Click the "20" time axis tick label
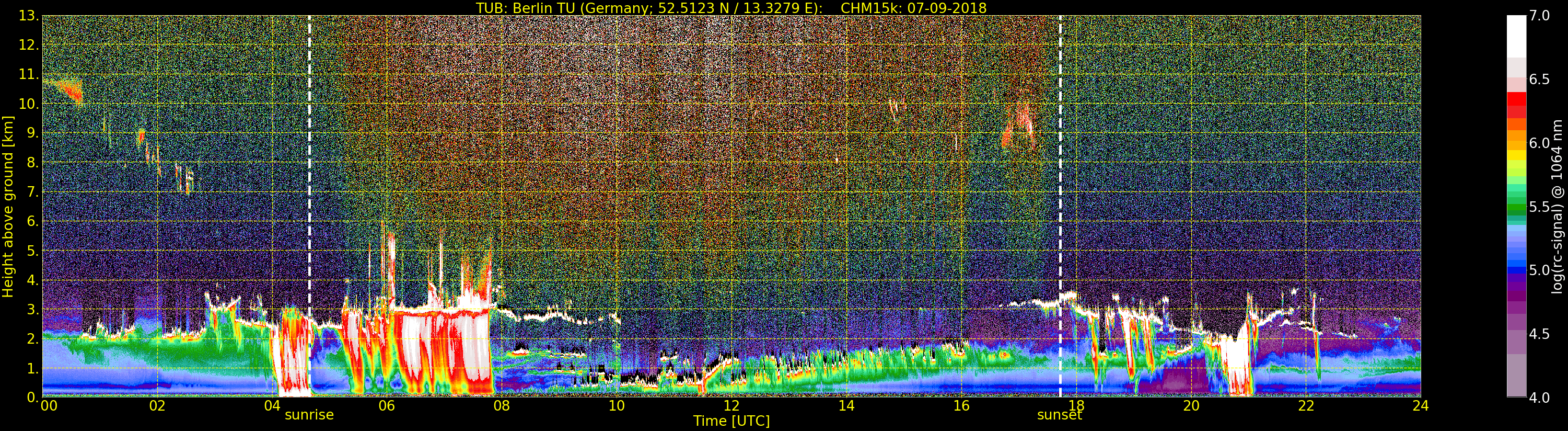The width and height of the screenshot is (1568, 431). click(1191, 406)
